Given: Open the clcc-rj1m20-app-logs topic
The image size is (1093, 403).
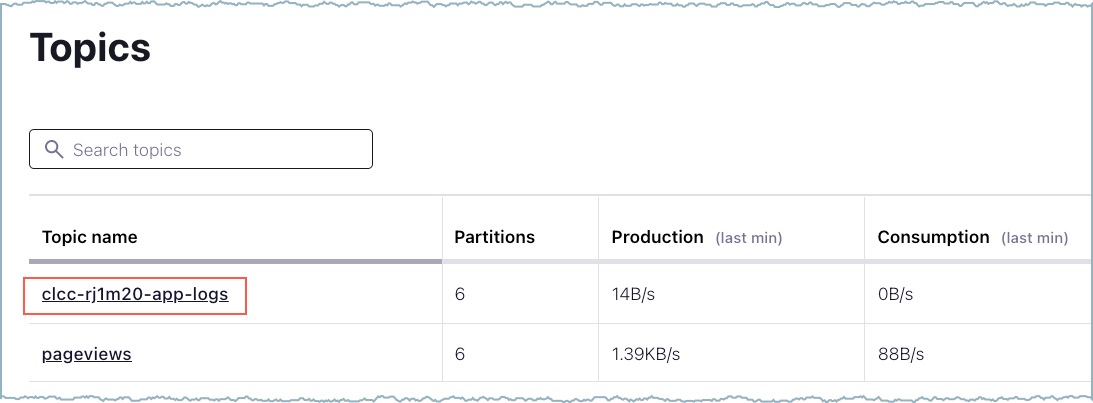Looking at the screenshot, I should point(135,295).
